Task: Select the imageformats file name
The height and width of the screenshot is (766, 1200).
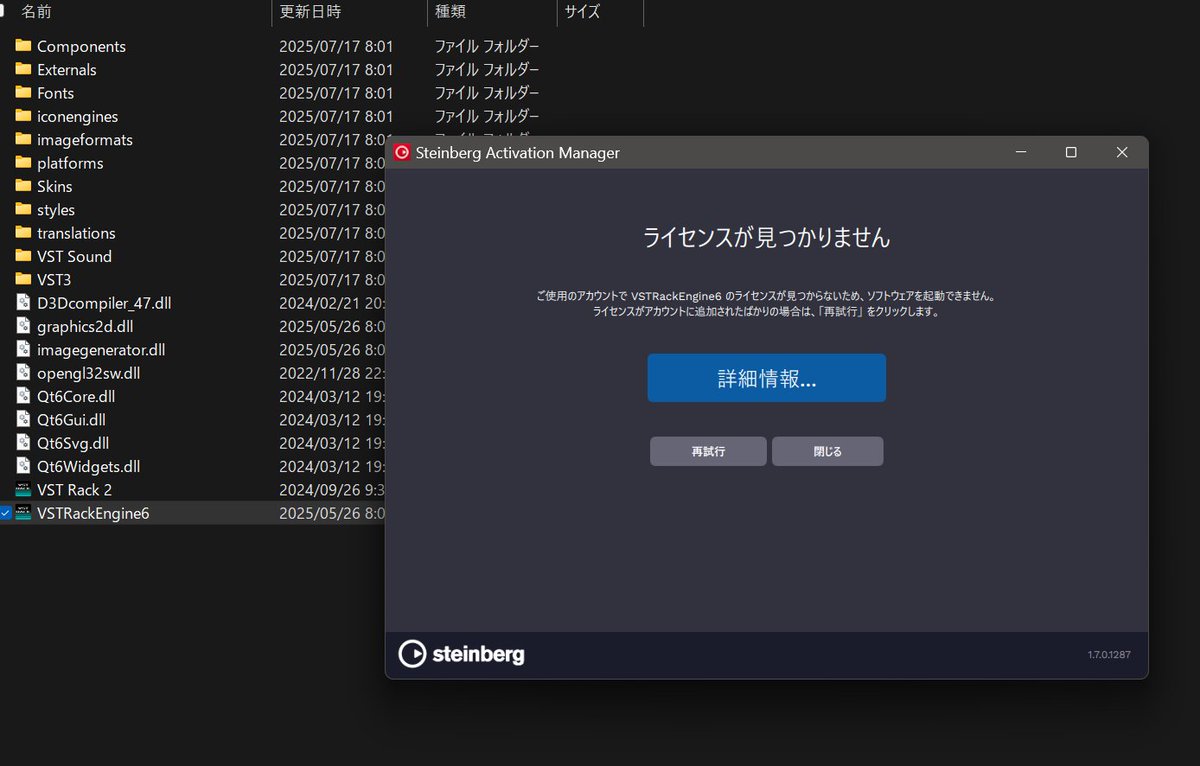Action: click(x=85, y=139)
